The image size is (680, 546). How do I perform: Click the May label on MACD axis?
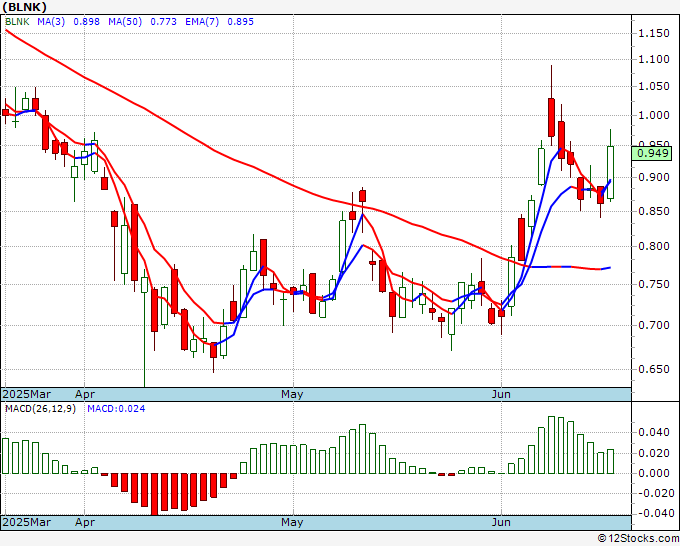[292, 522]
